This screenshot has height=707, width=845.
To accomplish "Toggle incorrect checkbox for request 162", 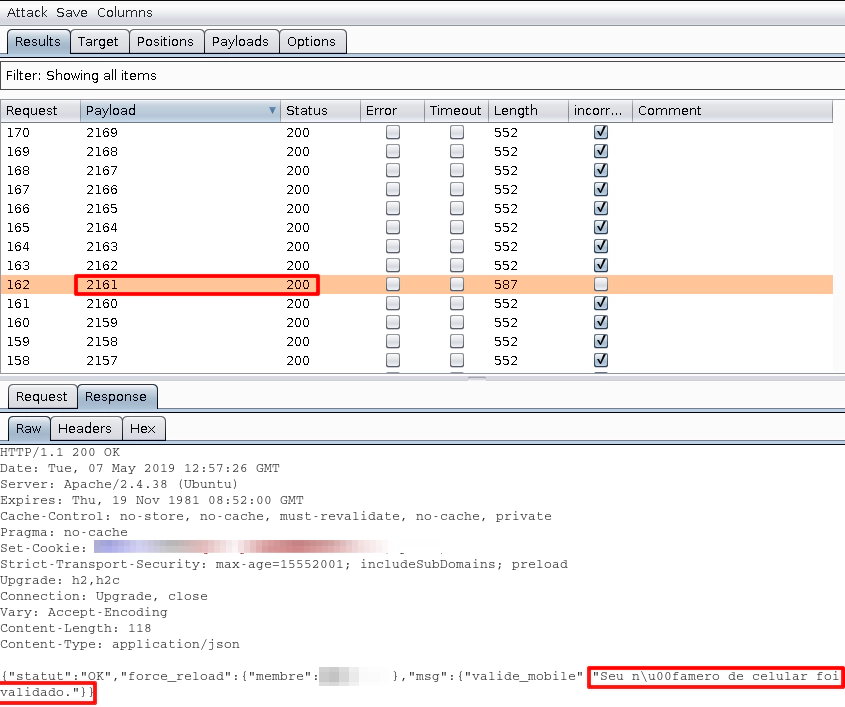I will [601, 284].
